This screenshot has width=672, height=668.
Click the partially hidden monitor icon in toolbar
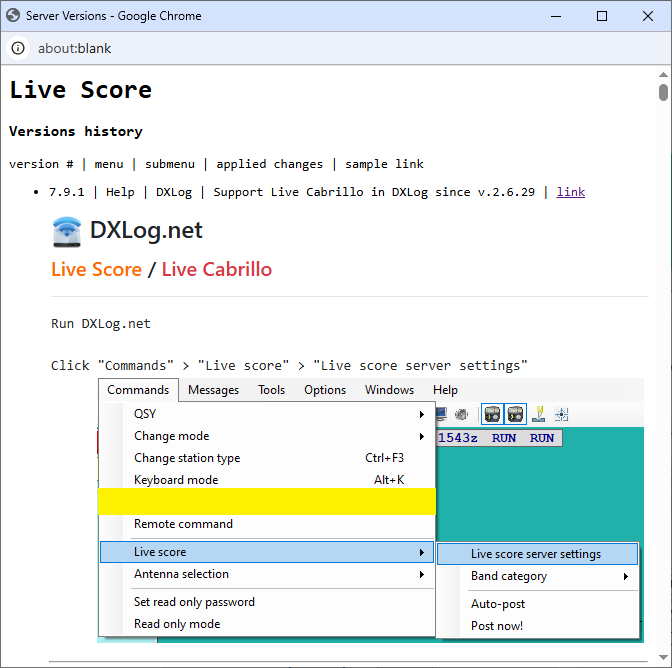tap(441, 414)
